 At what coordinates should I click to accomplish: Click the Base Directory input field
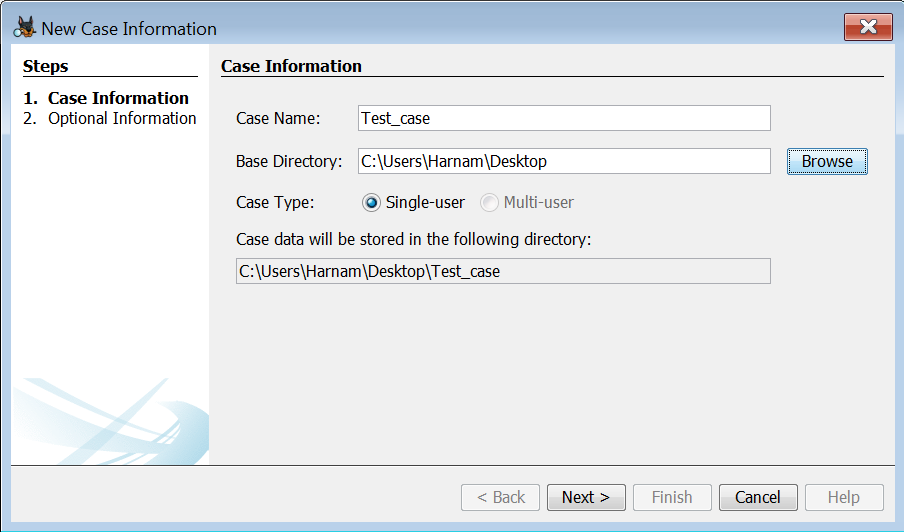(564, 161)
